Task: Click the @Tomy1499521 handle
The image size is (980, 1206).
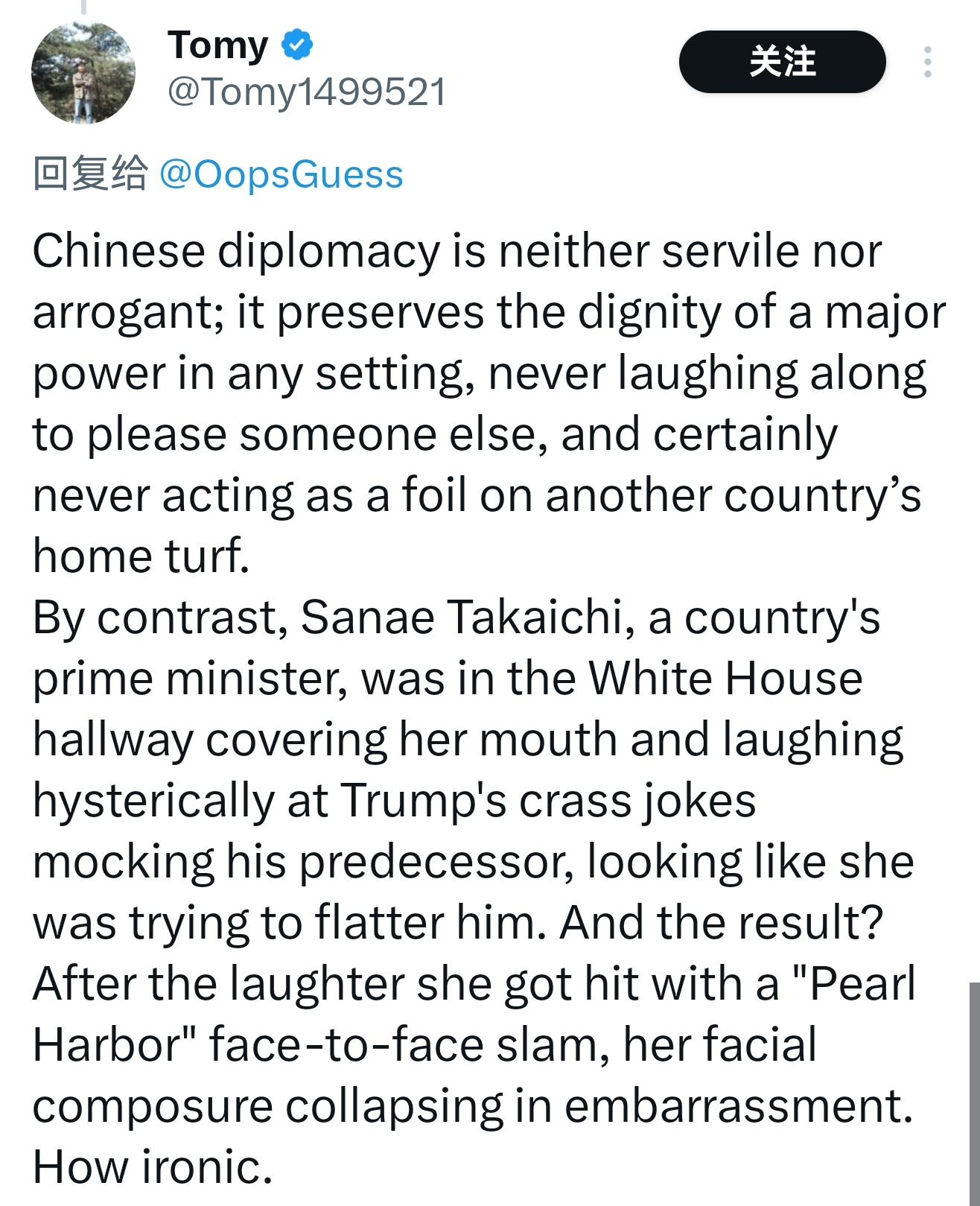Action: click(x=307, y=92)
